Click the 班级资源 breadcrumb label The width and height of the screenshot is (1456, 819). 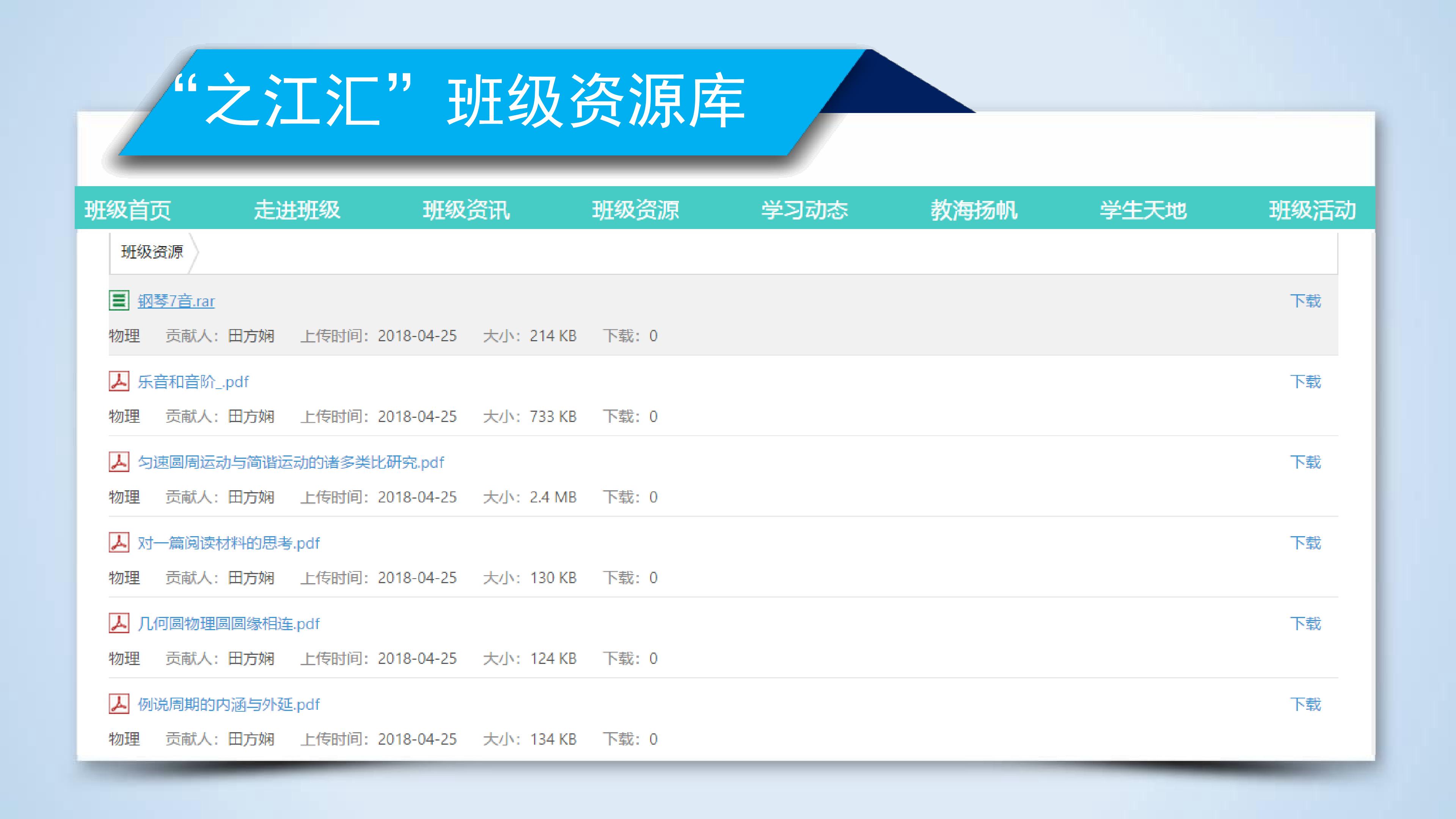click(152, 251)
